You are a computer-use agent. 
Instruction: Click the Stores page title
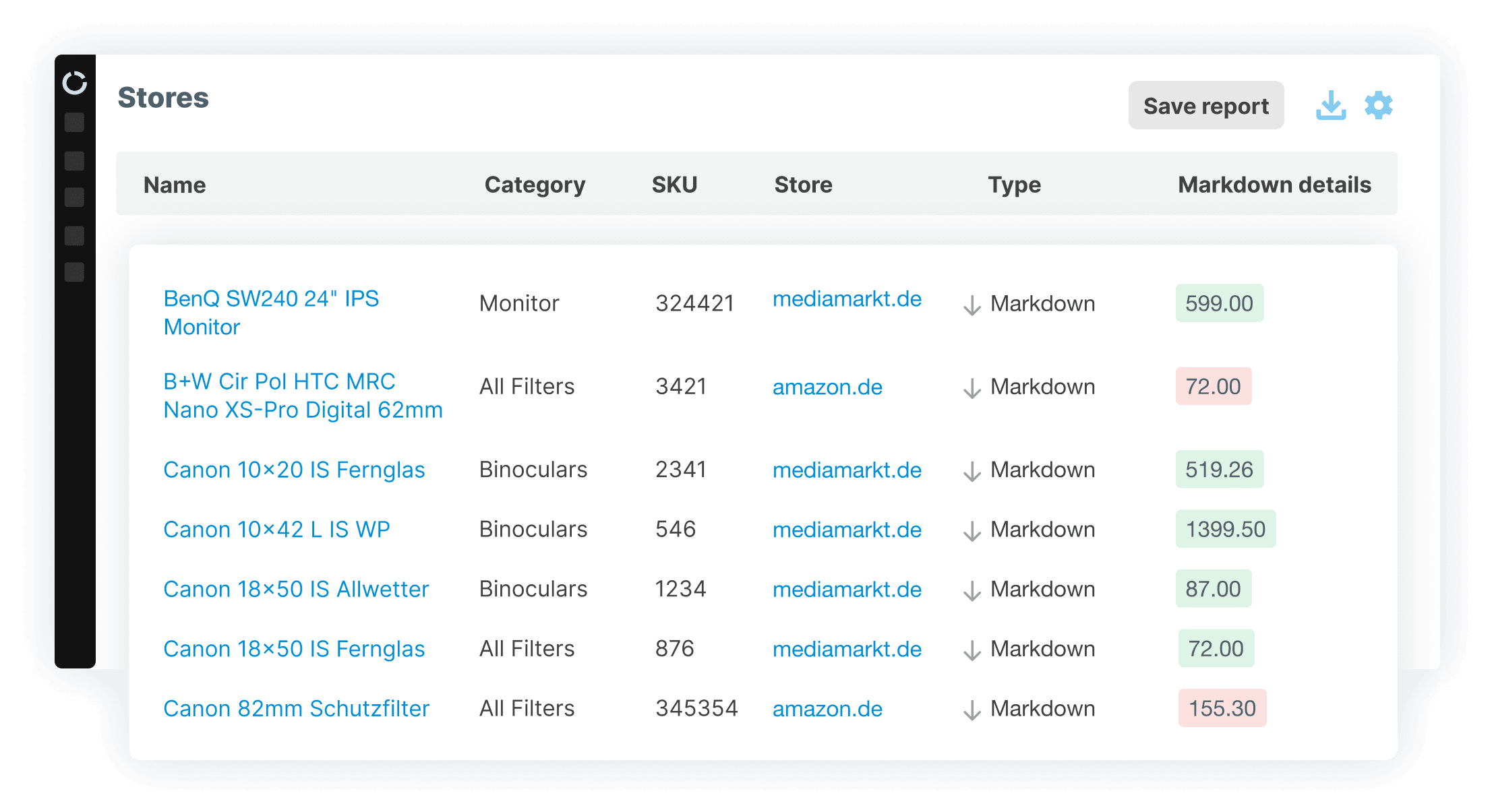point(163,98)
